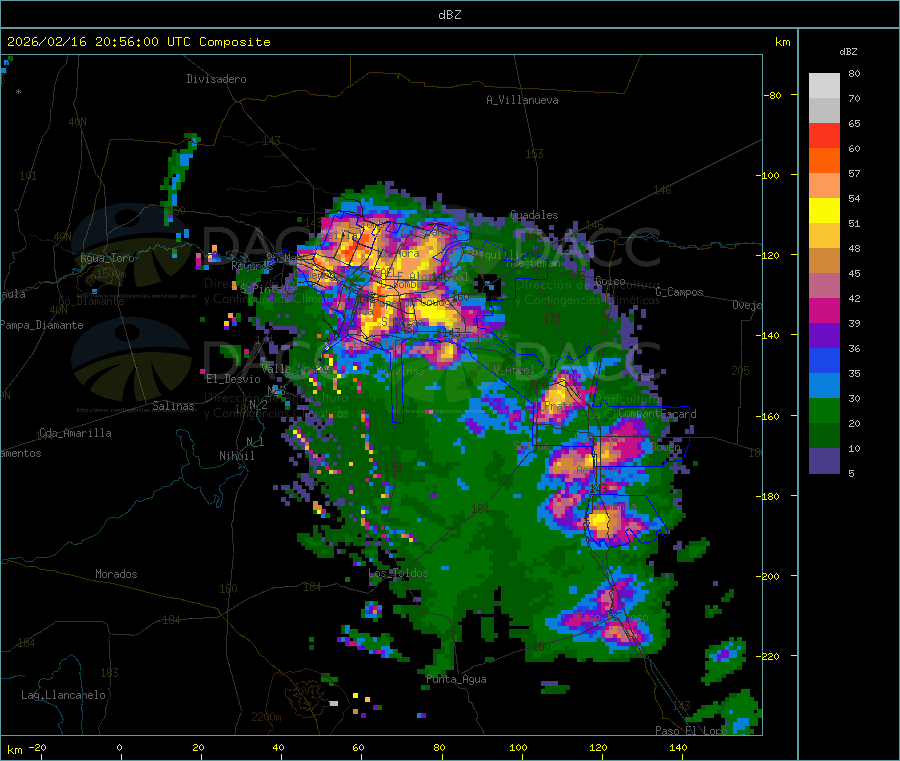The image size is (900, 761).
Task: Click the -20 km tick on bottom axis
Action: (38, 747)
